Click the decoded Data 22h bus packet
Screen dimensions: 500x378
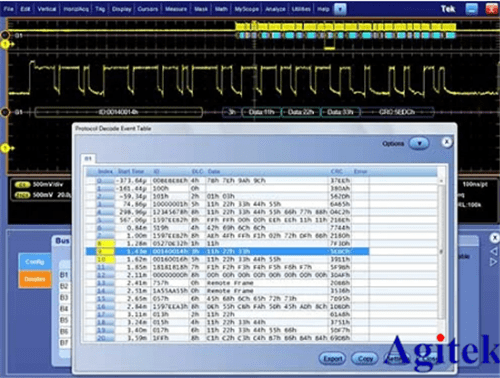(x=301, y=112)
